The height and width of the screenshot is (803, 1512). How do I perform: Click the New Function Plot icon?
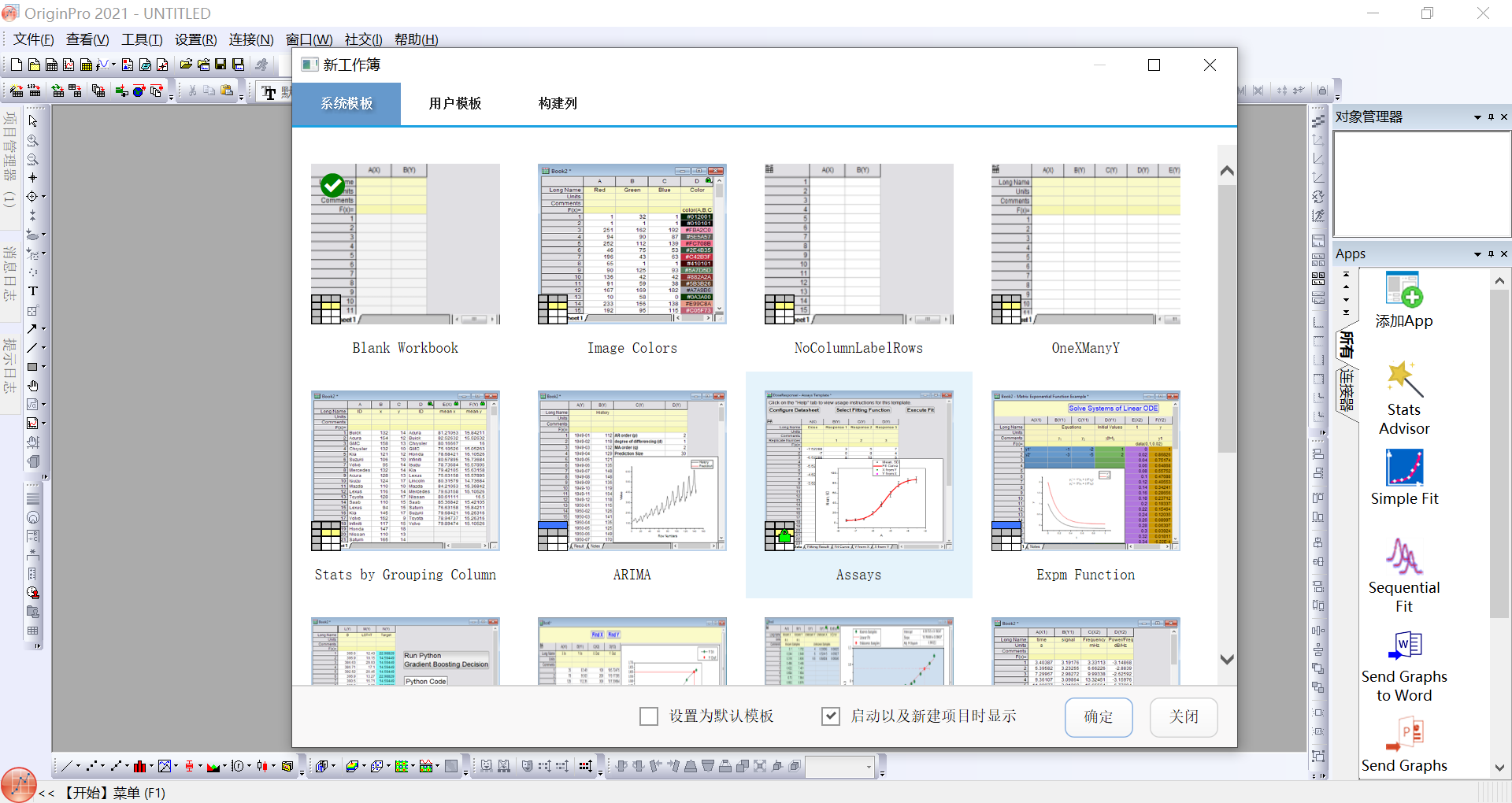(102, 65)
